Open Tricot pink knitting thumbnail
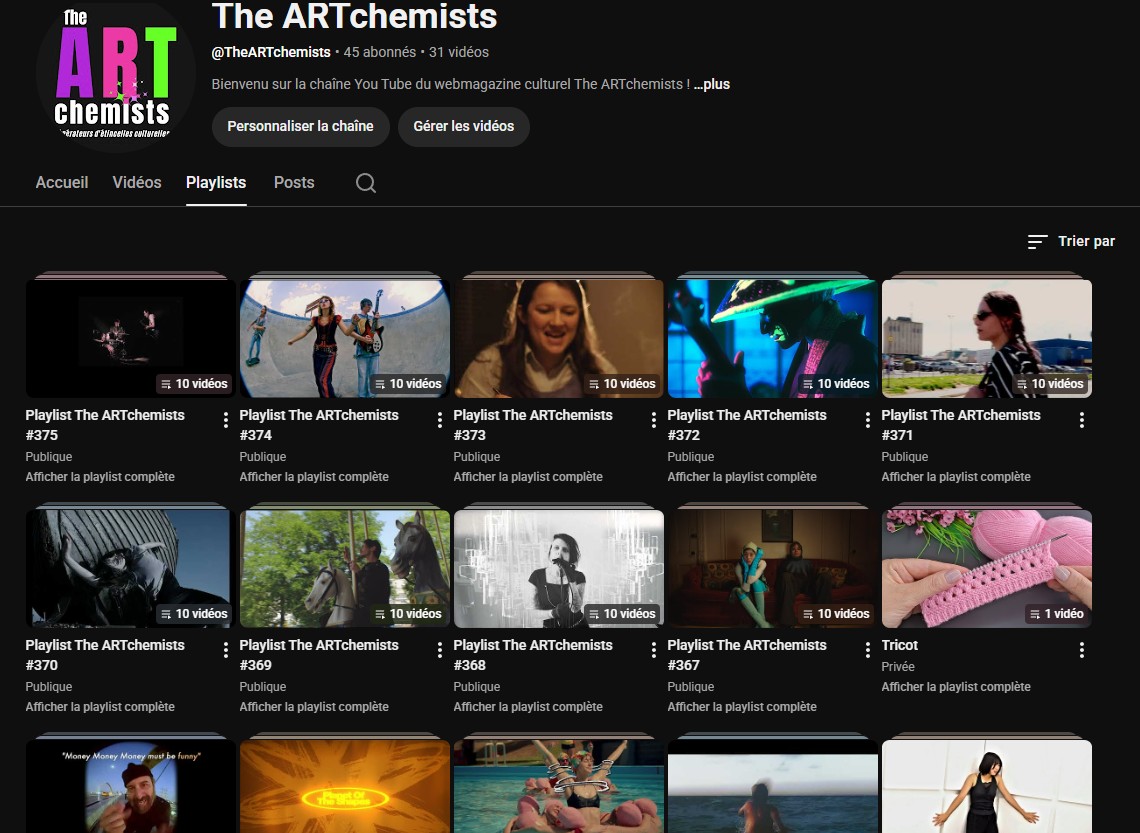 pos(987,568)
